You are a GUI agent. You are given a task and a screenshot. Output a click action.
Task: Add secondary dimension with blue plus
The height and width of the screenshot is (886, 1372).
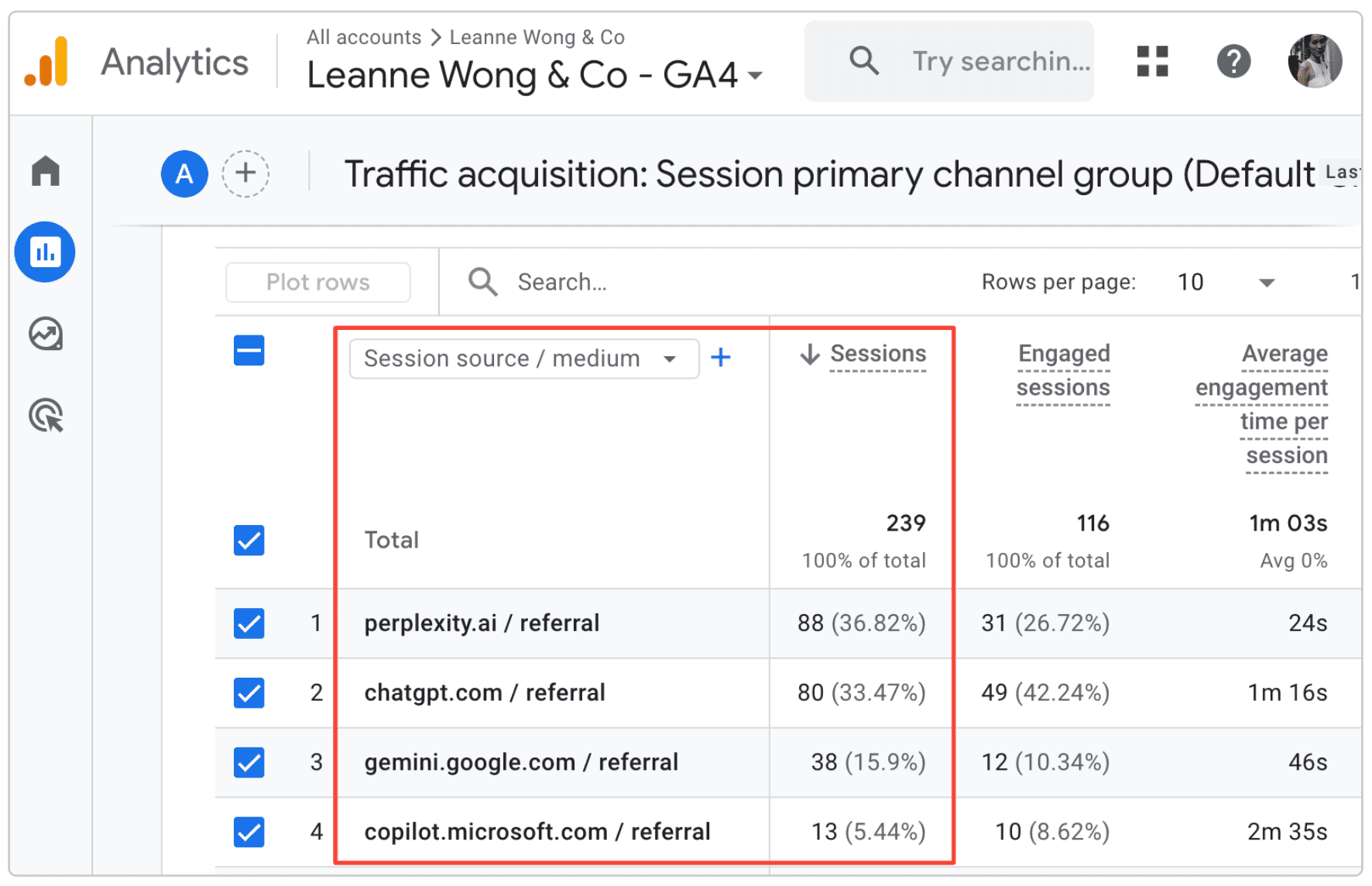click(721, 358)
